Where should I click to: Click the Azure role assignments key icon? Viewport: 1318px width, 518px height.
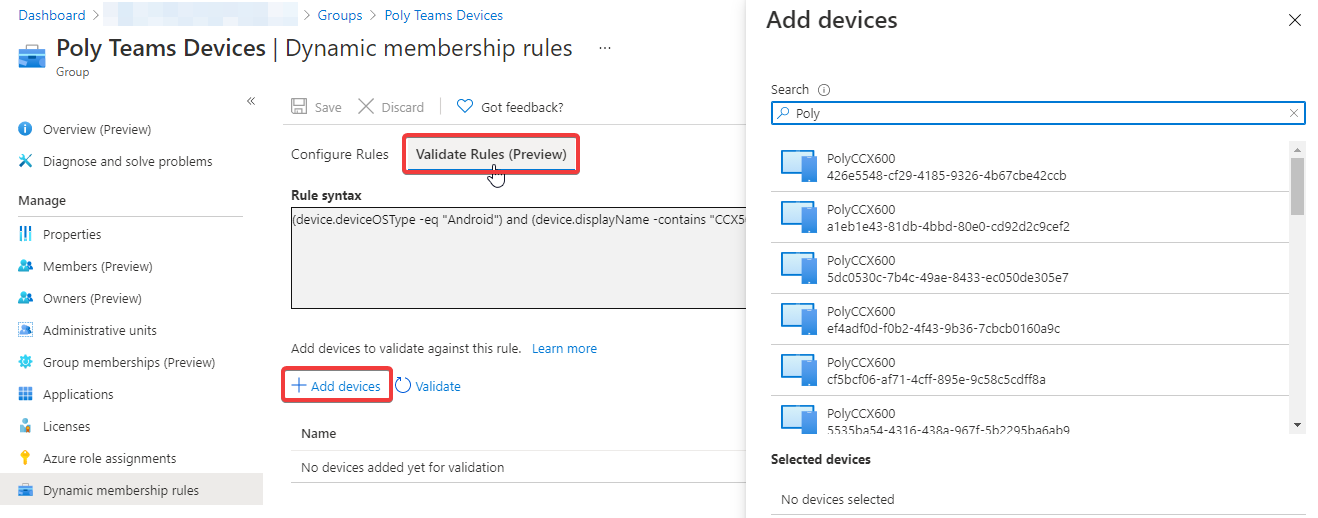25,458
